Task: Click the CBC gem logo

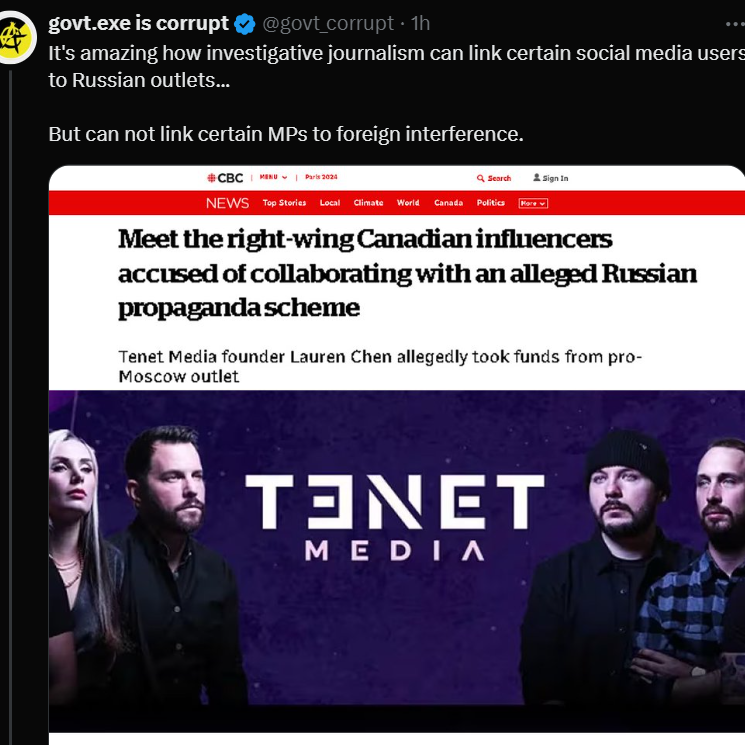Action: [x=211, y=178]
